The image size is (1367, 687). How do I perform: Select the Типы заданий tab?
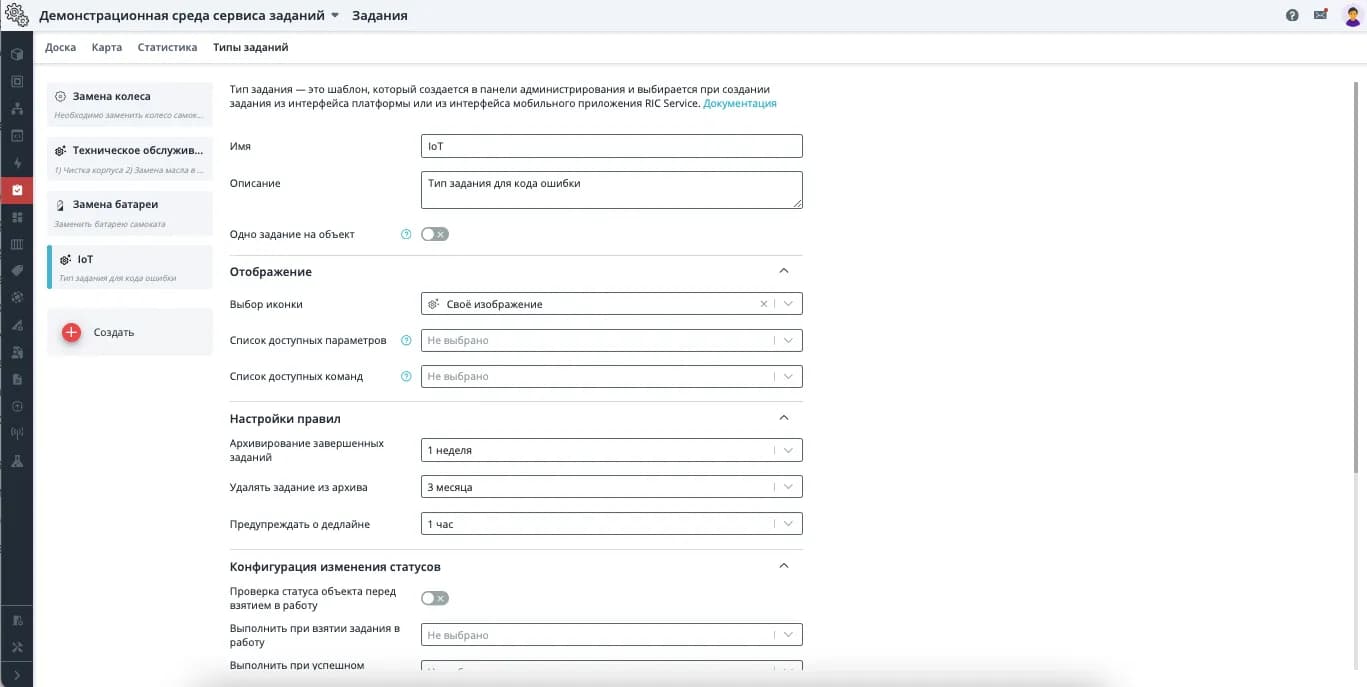[x=251, y=47]
